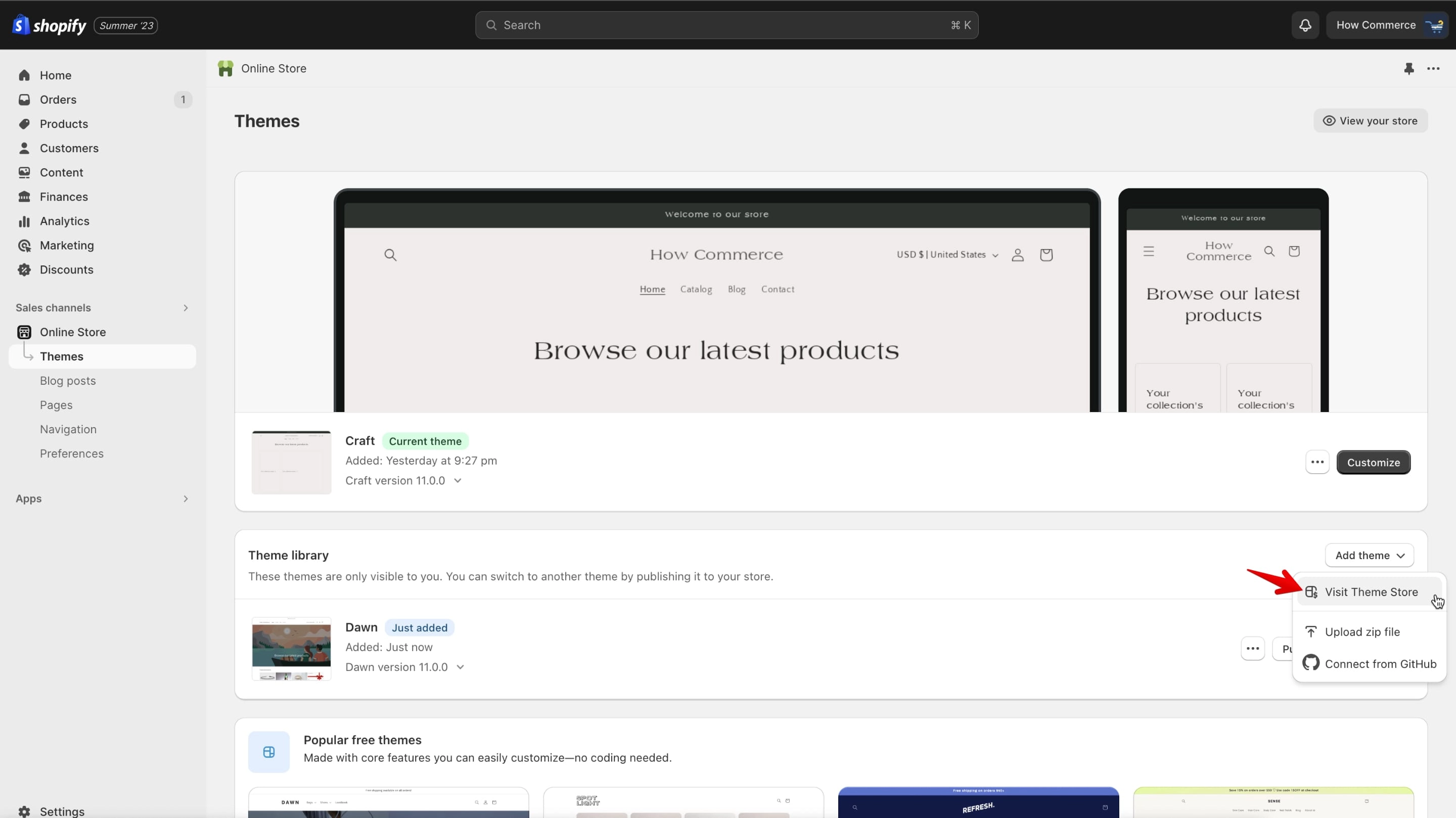The height and width of the screenshot is (818, 1456).
Task: Select Upload zip file
Action: click(x=1369, y=631)
